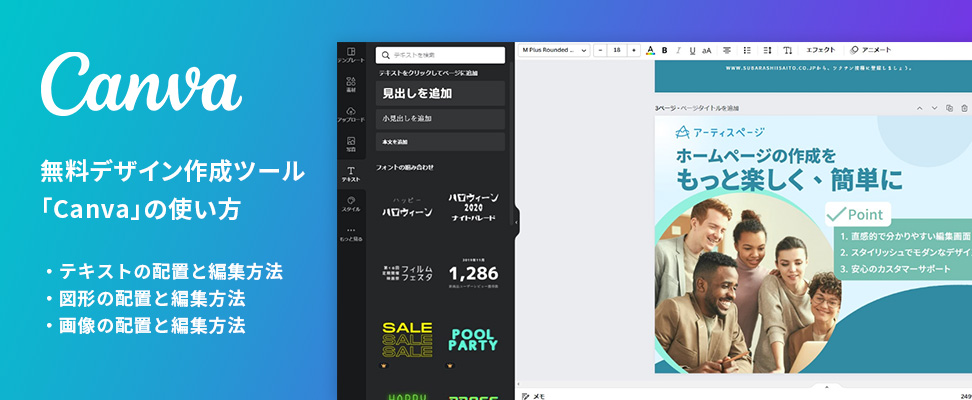Open the 素材 (Elements) sidebar tab
Screen dimensions: 972x400
(351, 85)
